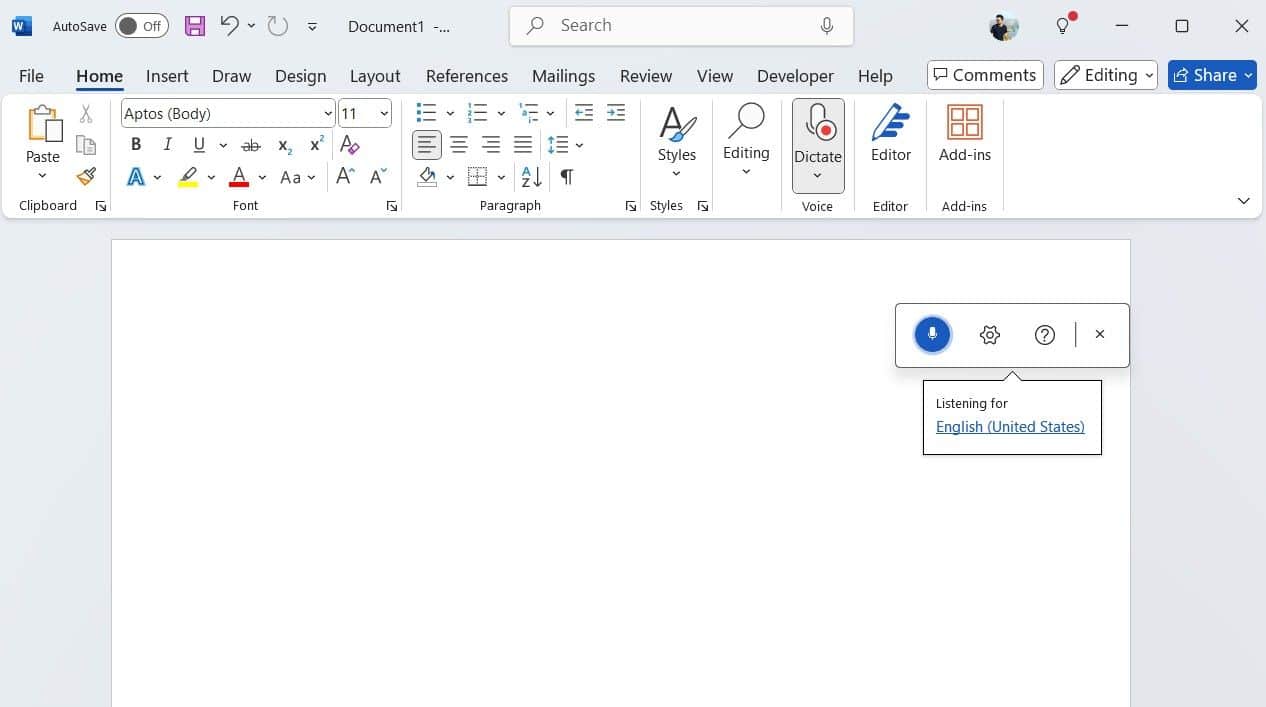Apply italic formatting
Viewport: 1266px width, 707px height.
167,144
